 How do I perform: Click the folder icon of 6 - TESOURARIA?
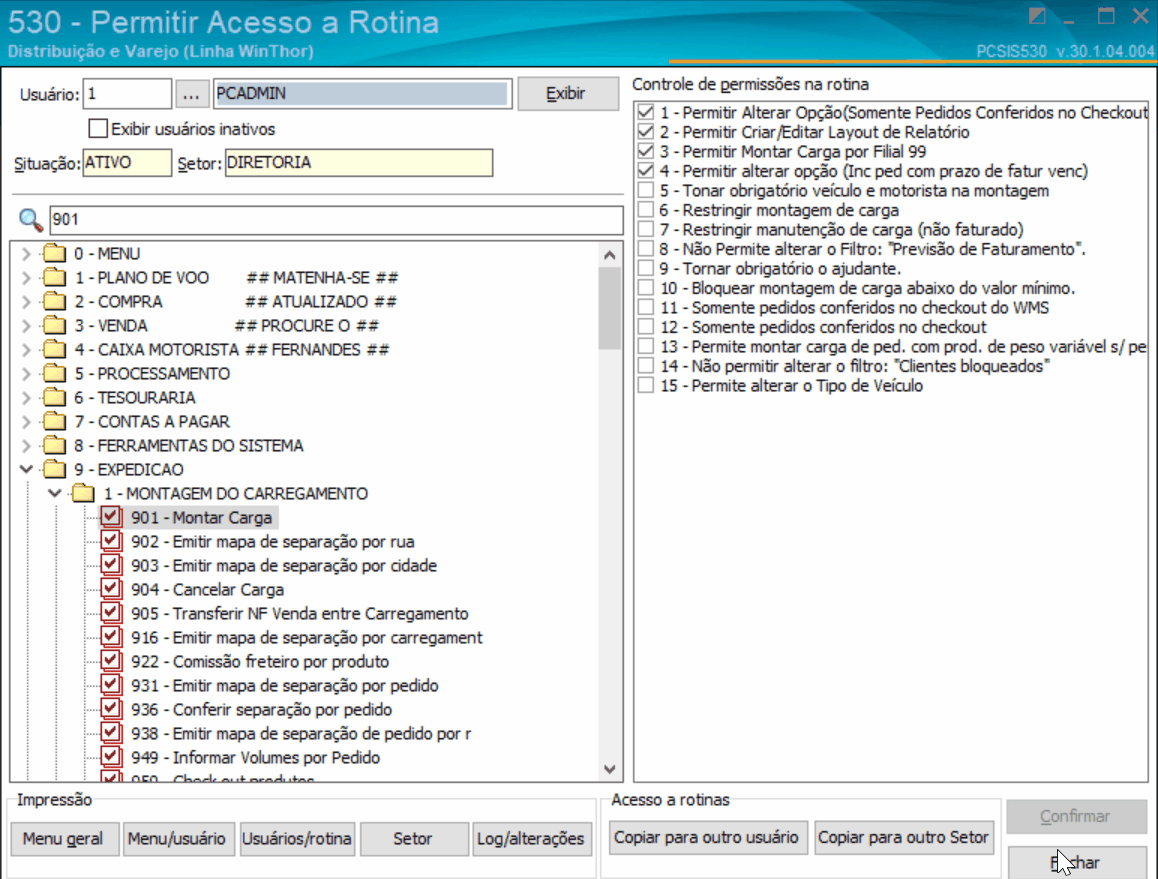pos(54,397)
